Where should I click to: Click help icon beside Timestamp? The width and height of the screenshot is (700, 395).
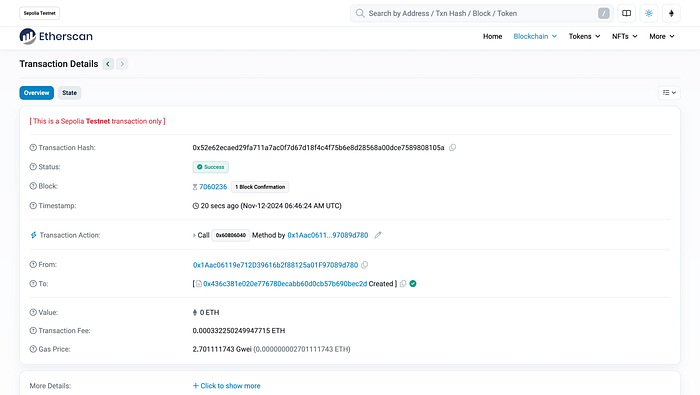point(33,206)
